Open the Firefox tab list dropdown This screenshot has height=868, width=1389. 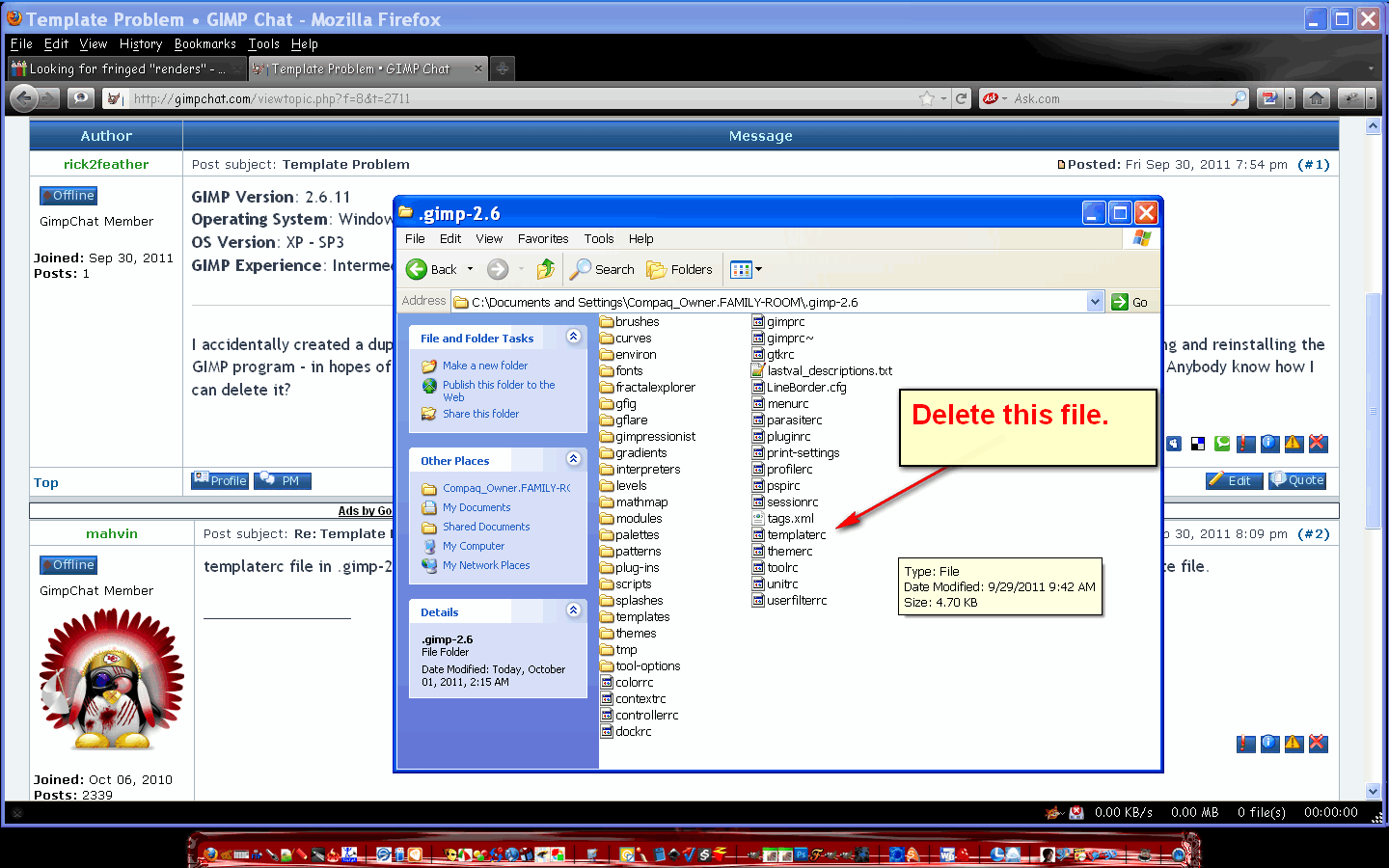pos(1371,68)
